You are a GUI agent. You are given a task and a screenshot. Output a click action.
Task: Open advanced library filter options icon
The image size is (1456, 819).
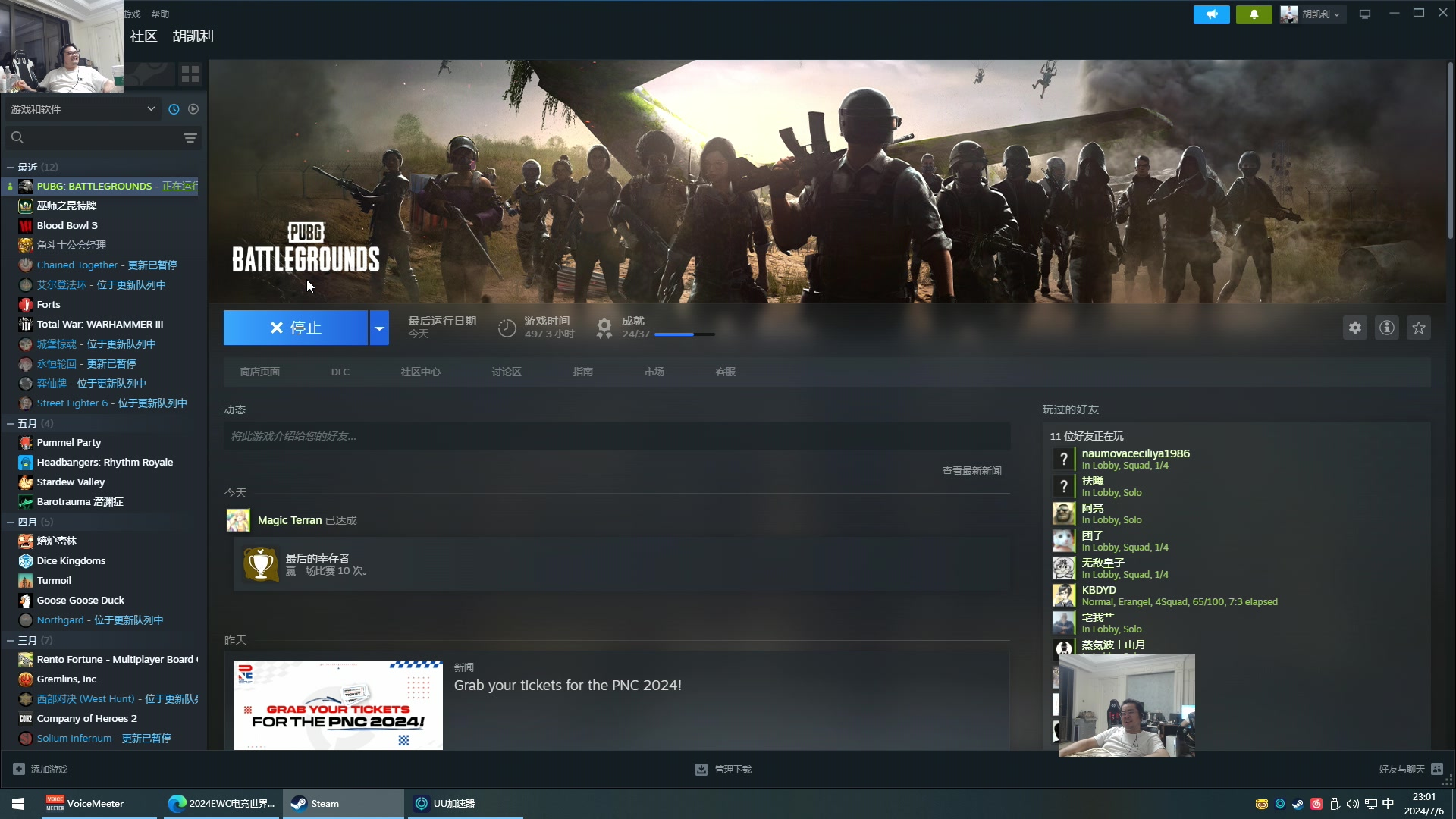[x=190, y=138]
